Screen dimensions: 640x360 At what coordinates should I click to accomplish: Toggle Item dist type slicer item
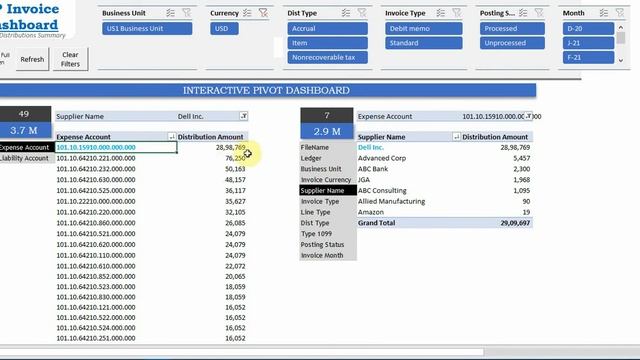click(327, 43)
